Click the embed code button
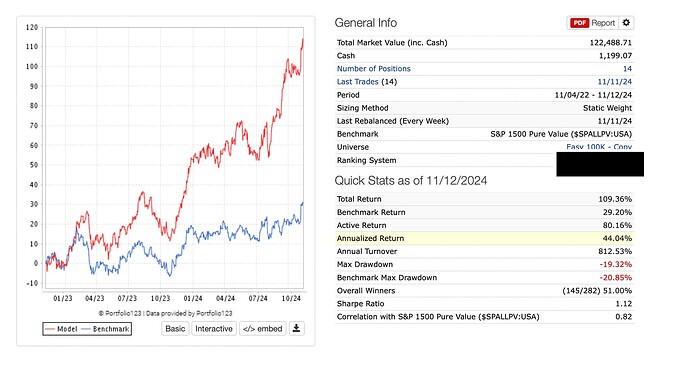This screenshot has height=369, width=690. click(x=263, y=329)
